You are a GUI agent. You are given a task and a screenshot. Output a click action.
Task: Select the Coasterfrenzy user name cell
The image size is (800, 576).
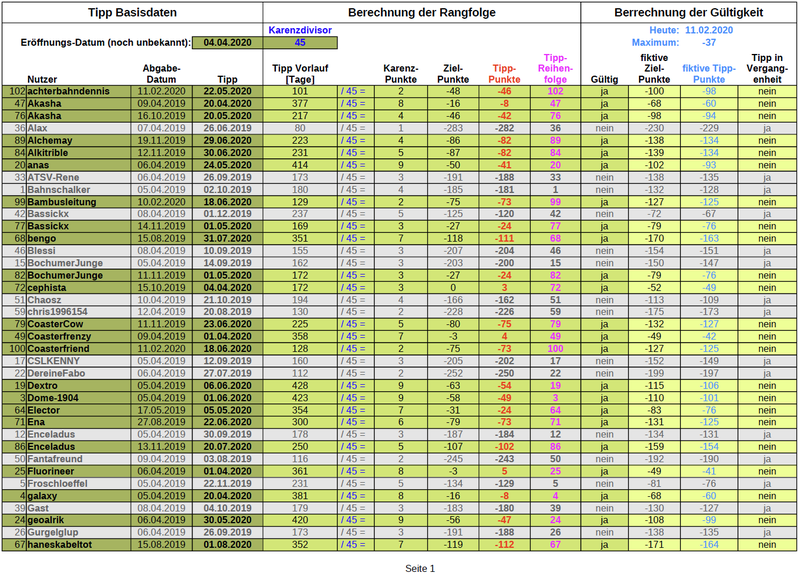point(79,336)
